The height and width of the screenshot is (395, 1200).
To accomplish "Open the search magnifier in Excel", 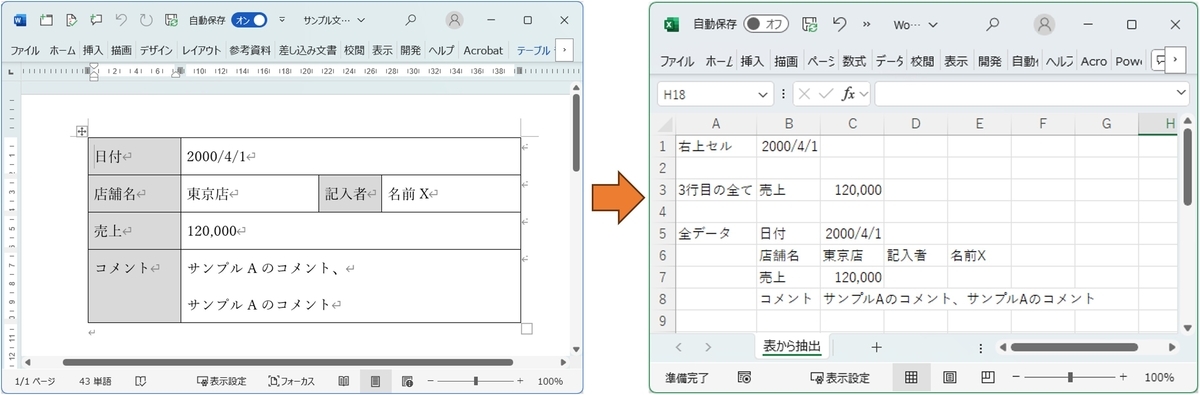I will [x=992, y=23].
